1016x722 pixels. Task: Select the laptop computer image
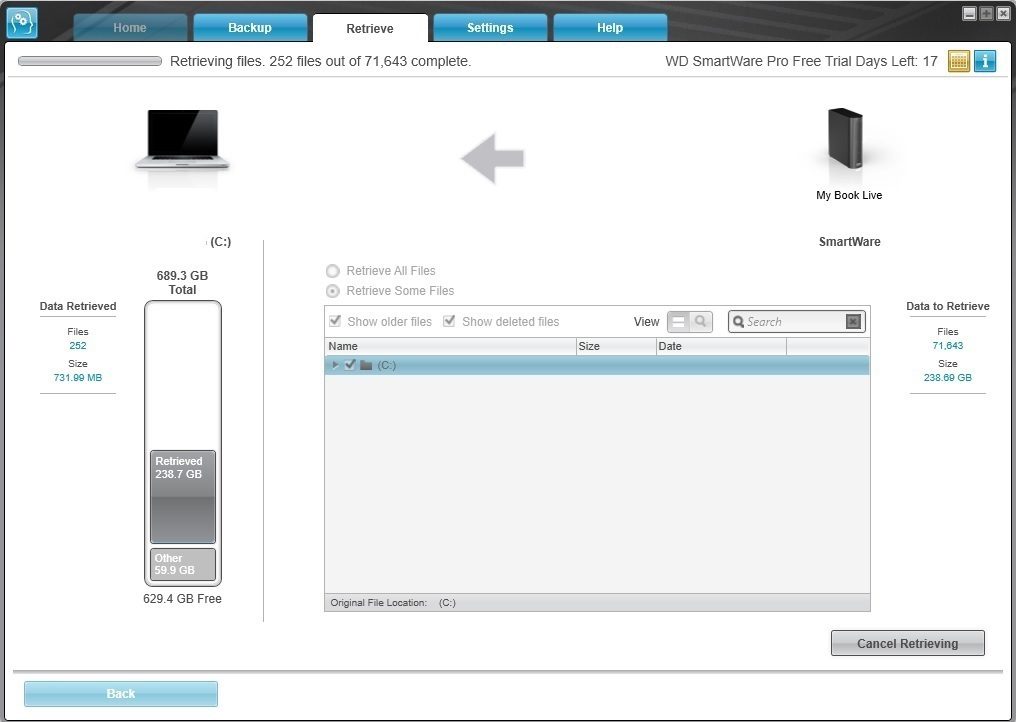[182, 139]
